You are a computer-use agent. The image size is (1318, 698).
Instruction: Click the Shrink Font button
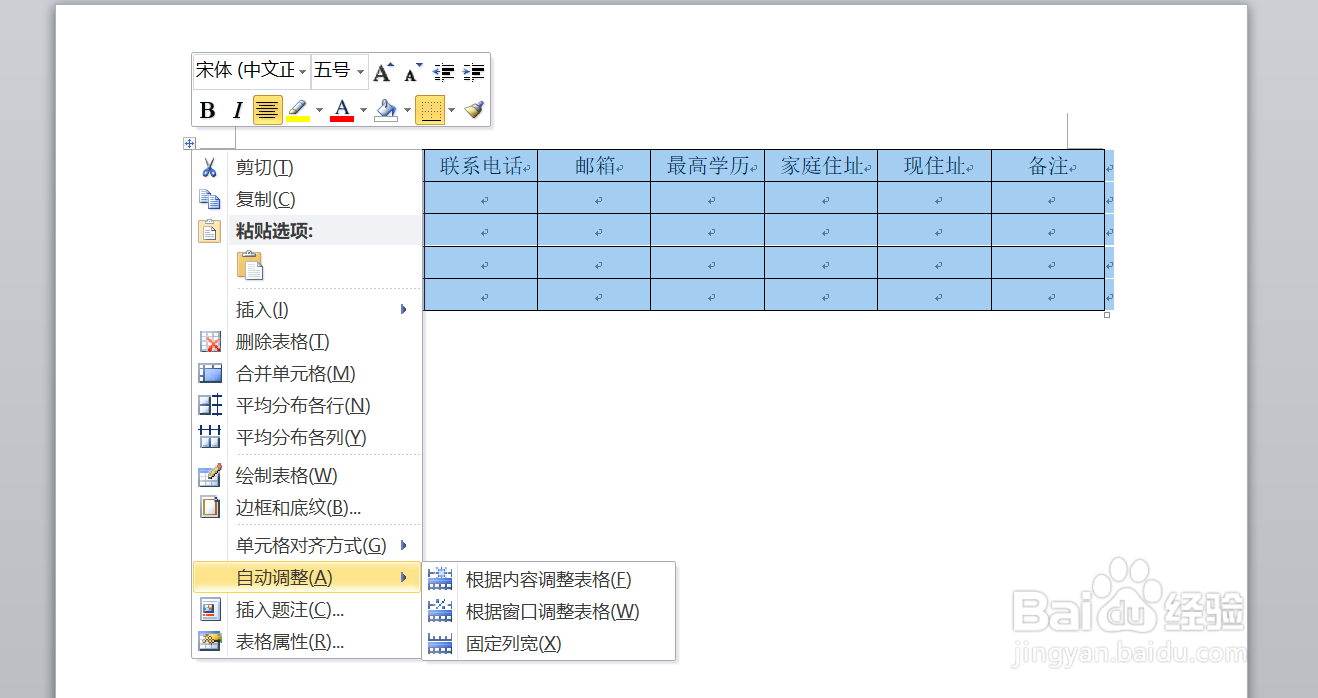(x=411, y=73)
